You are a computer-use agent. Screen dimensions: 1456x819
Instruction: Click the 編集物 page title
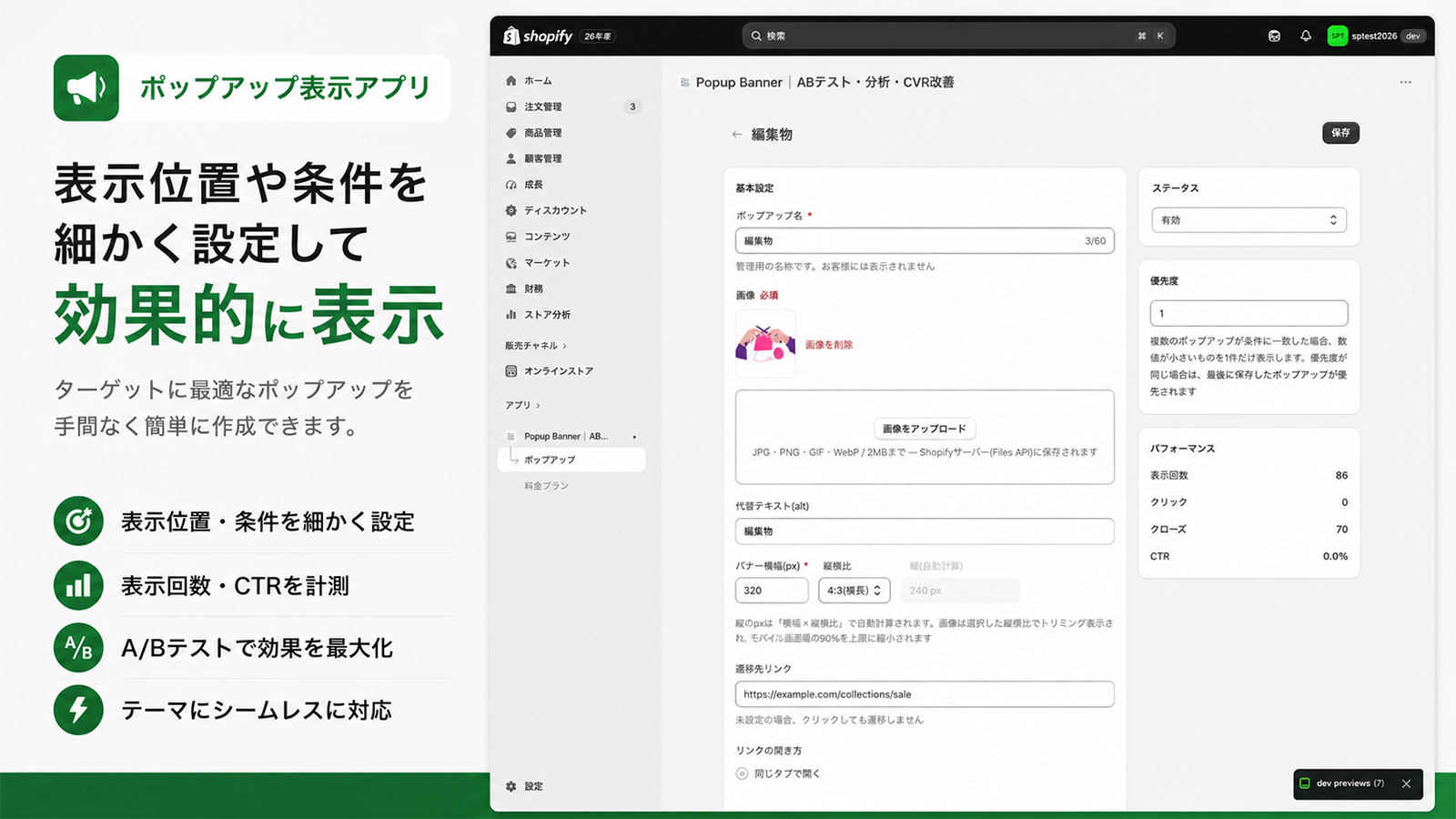(x=772, y=135)
